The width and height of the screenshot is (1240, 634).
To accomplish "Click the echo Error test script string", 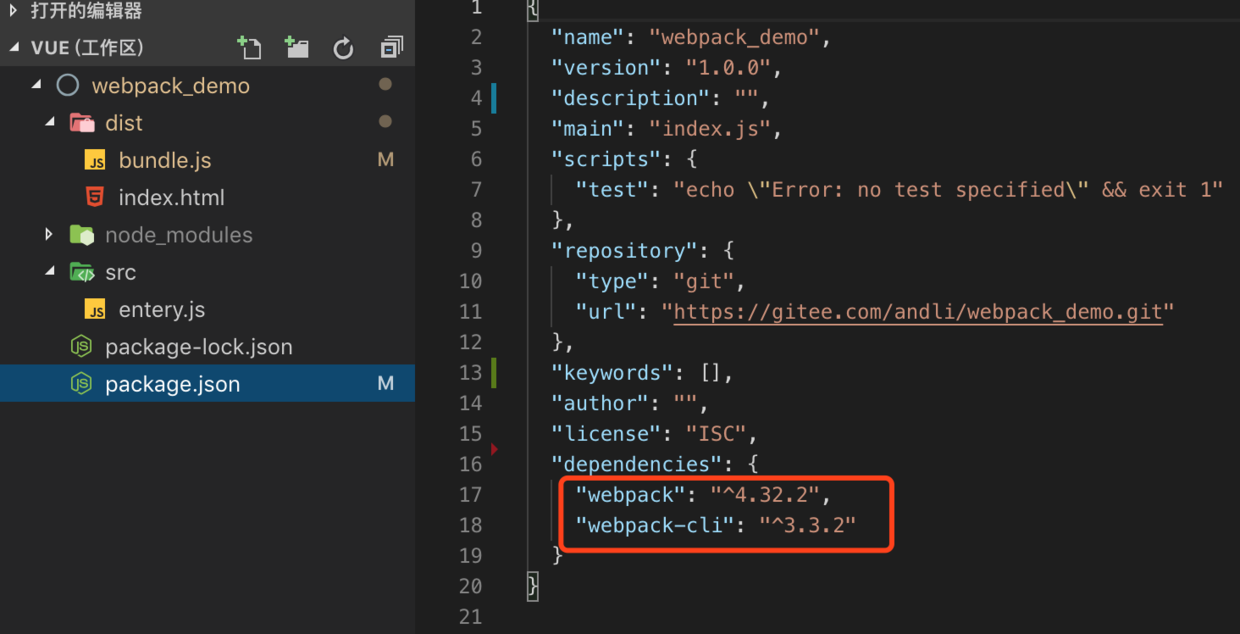I will (x=948, y=190).
